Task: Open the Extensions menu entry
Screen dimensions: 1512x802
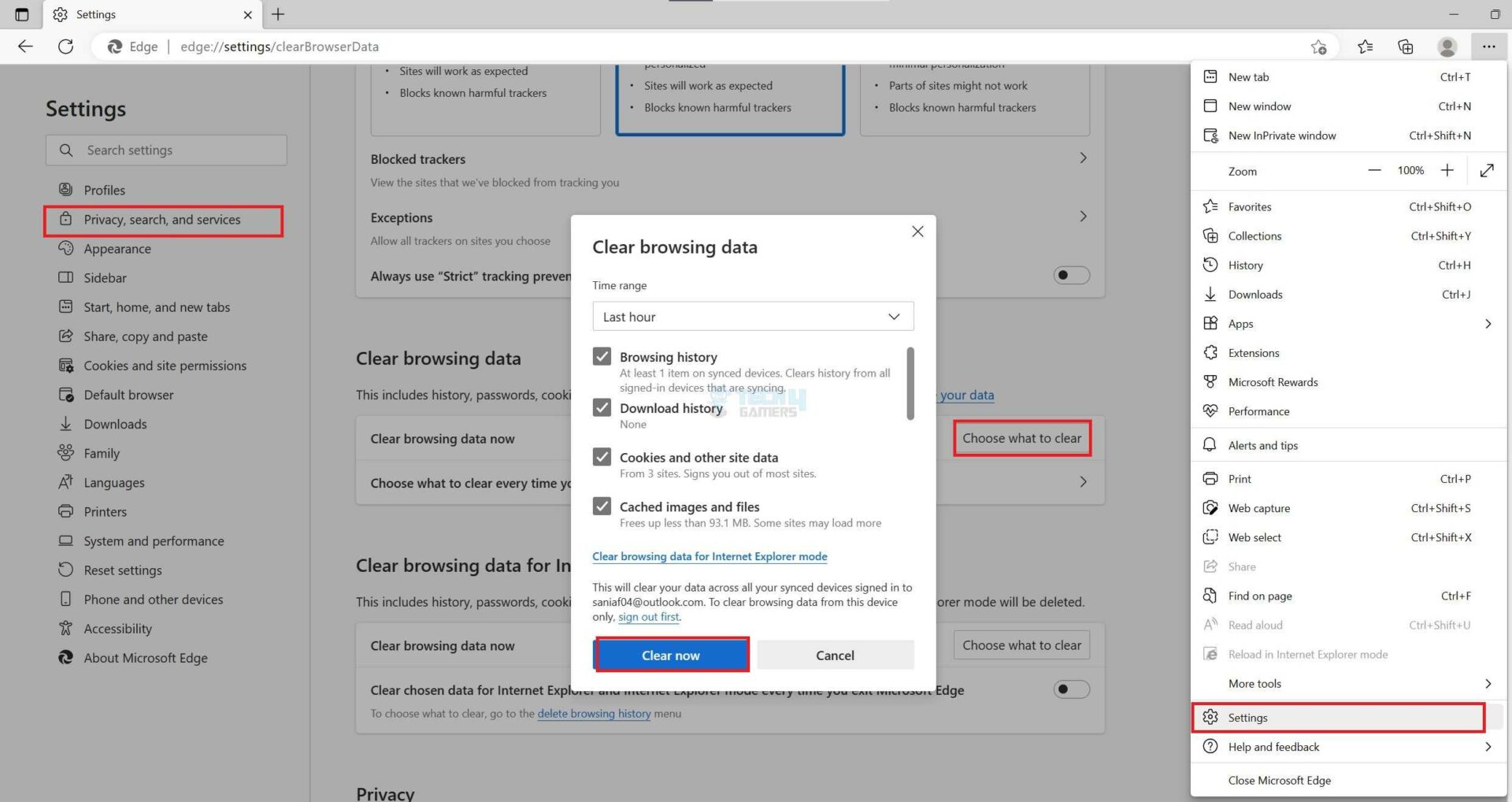Action: coord(1254,352)
